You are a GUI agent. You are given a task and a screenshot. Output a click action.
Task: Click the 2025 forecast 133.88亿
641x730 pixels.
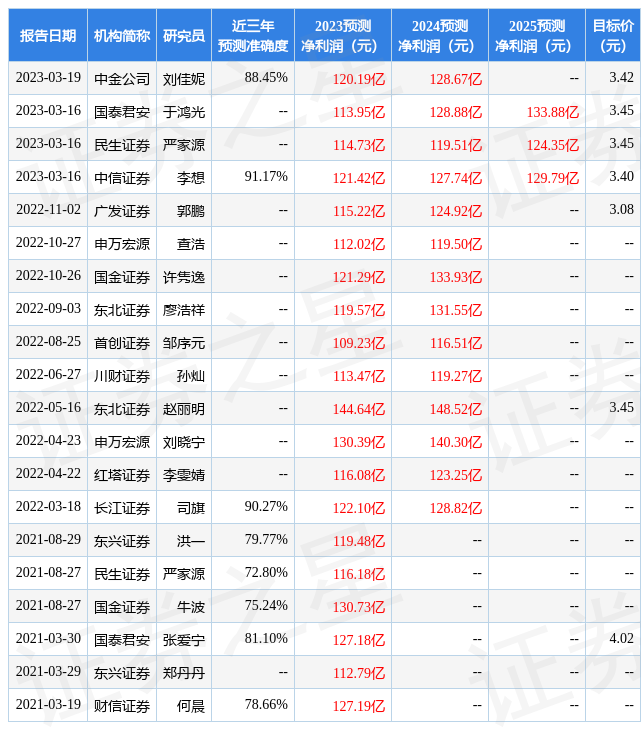click(x=553, y=112)
